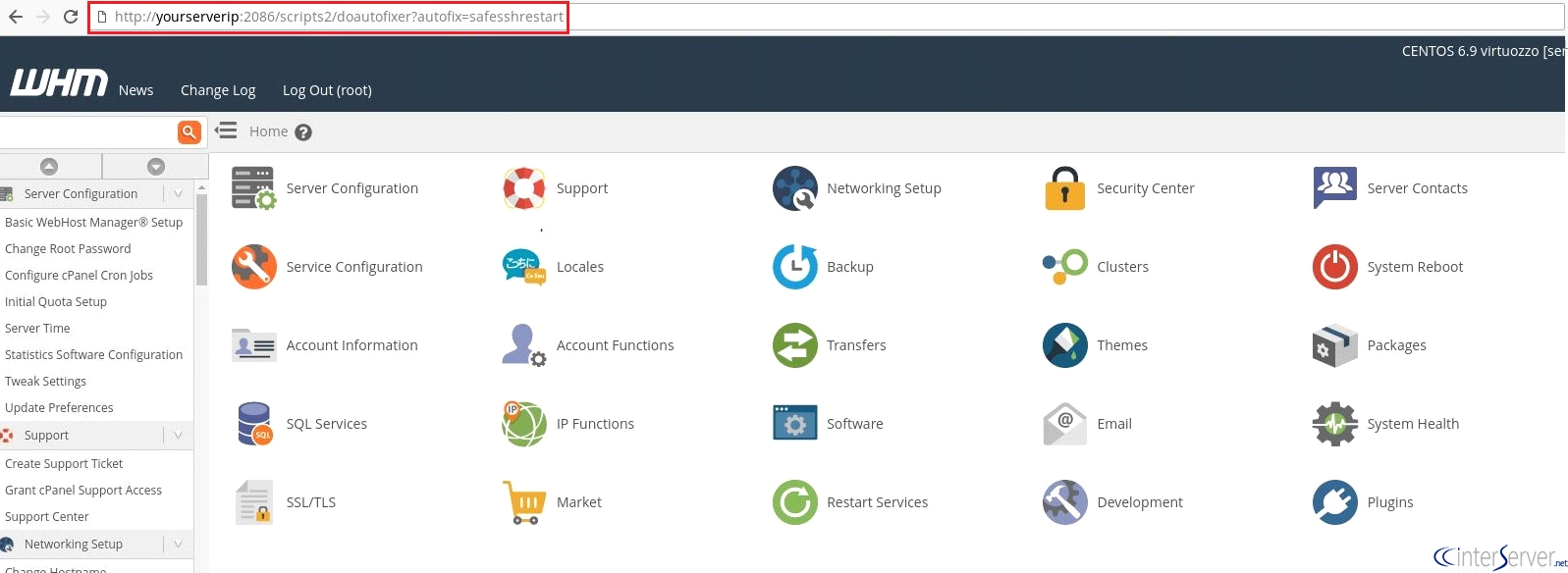Open the Server Contacts icon
Image resolution: width=1568 pixels, height=573 pixels.
[x=1334, y=188]
